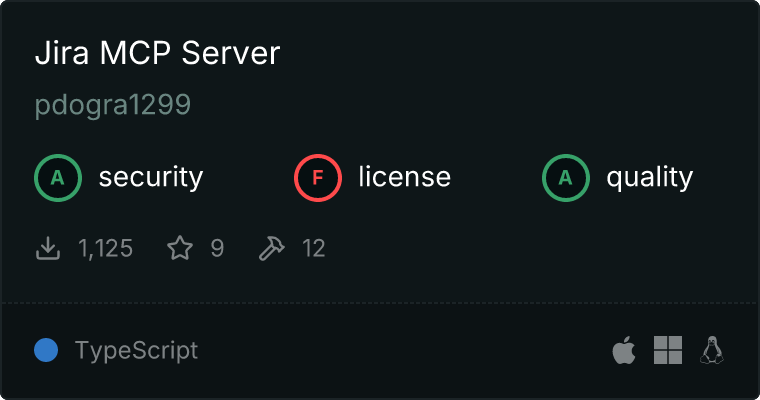Click the star icon
This screenshot has width=760, height=400.
click(180, 248)
